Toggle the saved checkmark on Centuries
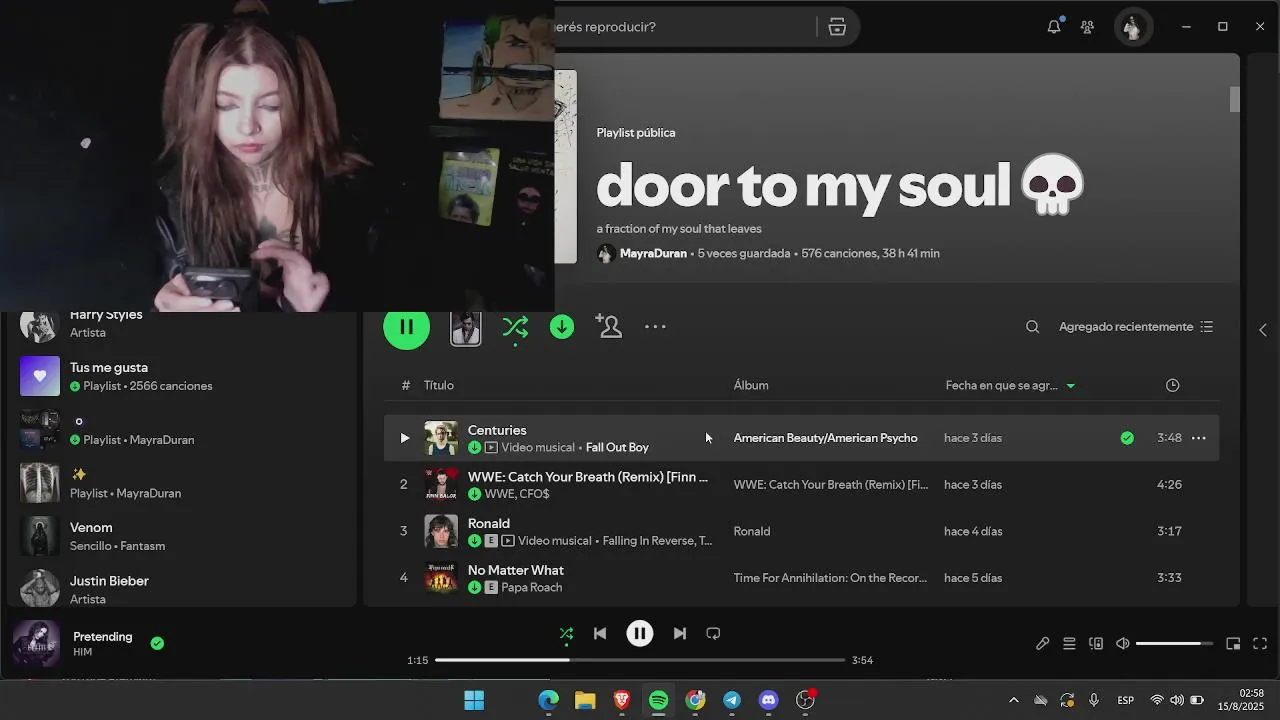 (1127, 438)
